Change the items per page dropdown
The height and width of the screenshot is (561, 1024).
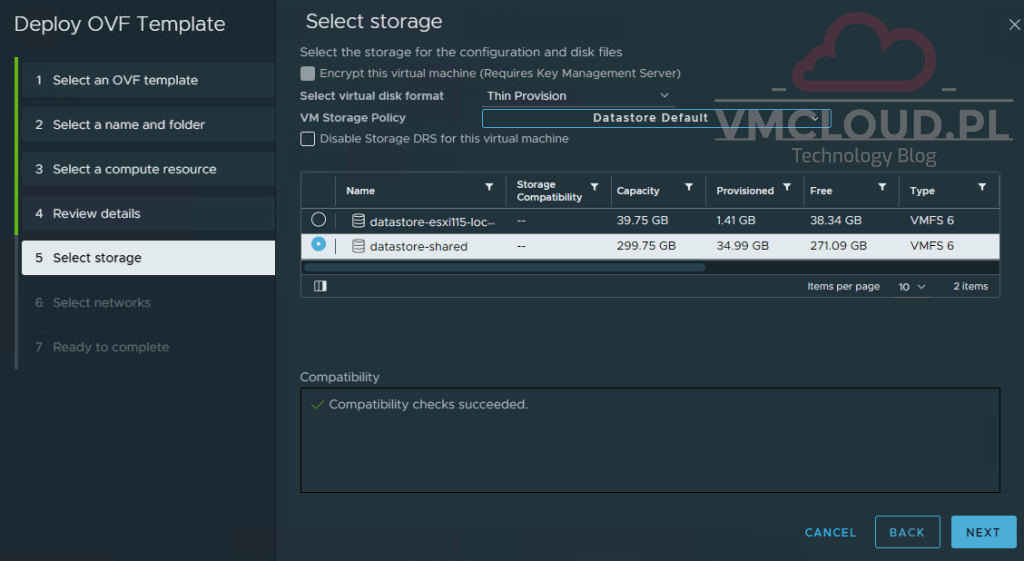point(911,287)
